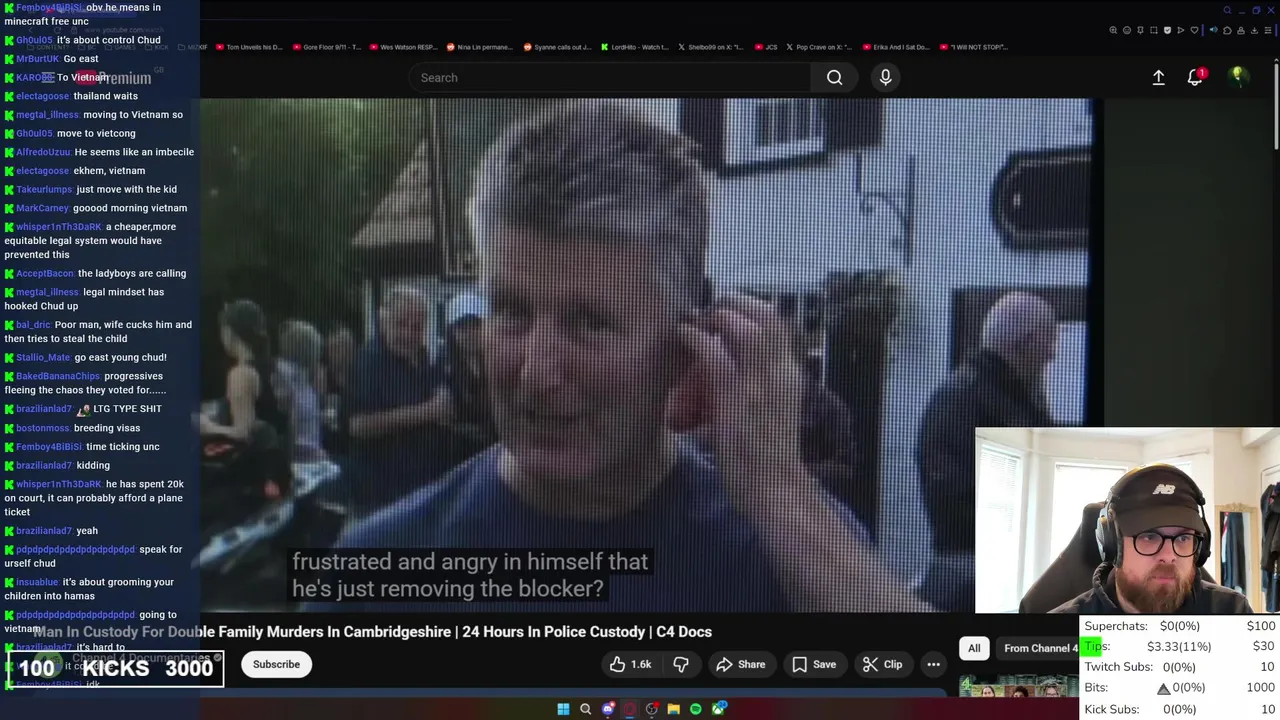Subscribe to the channel
This screenshot has width=1280, height=720.
[276, 664]
